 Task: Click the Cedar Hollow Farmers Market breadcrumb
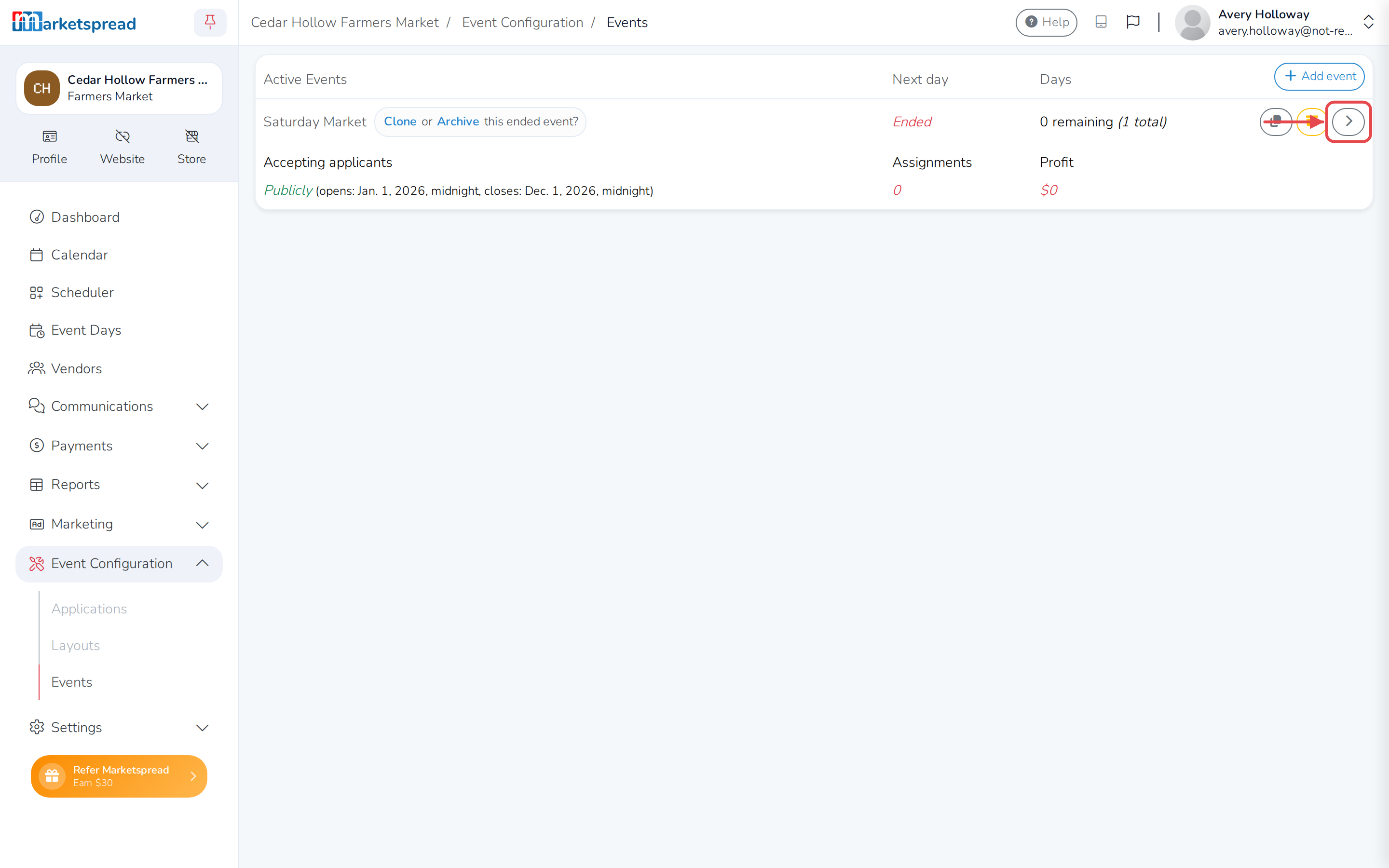[x=344, y=22]
